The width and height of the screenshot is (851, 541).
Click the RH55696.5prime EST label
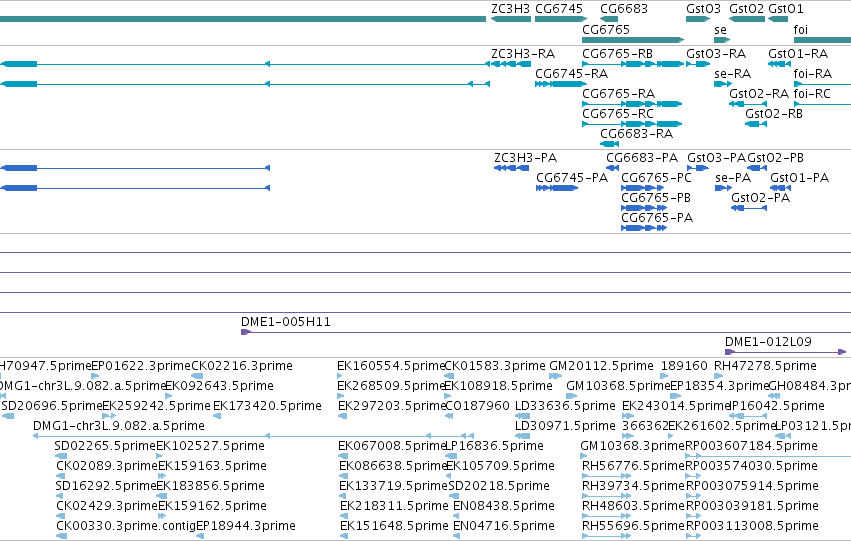point(633,526)
